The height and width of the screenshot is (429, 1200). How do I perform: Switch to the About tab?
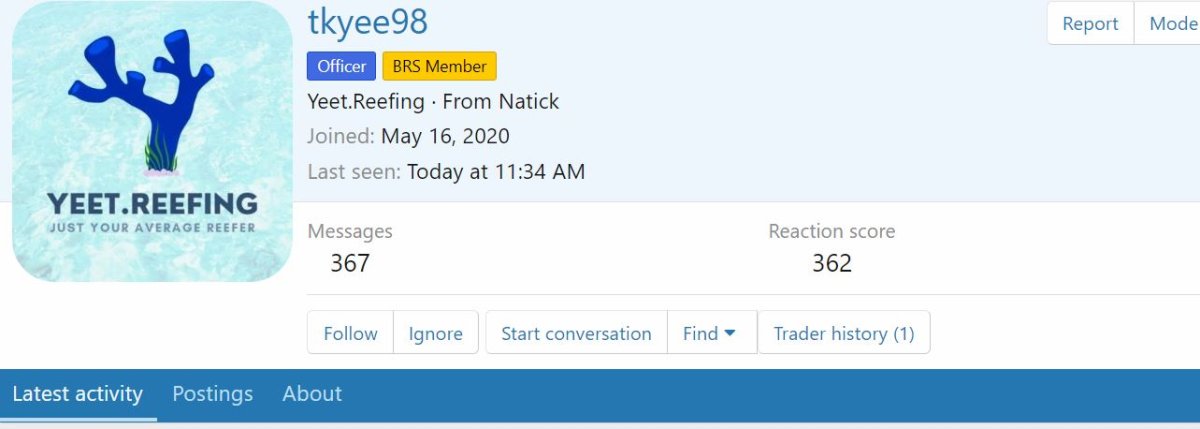312,394
